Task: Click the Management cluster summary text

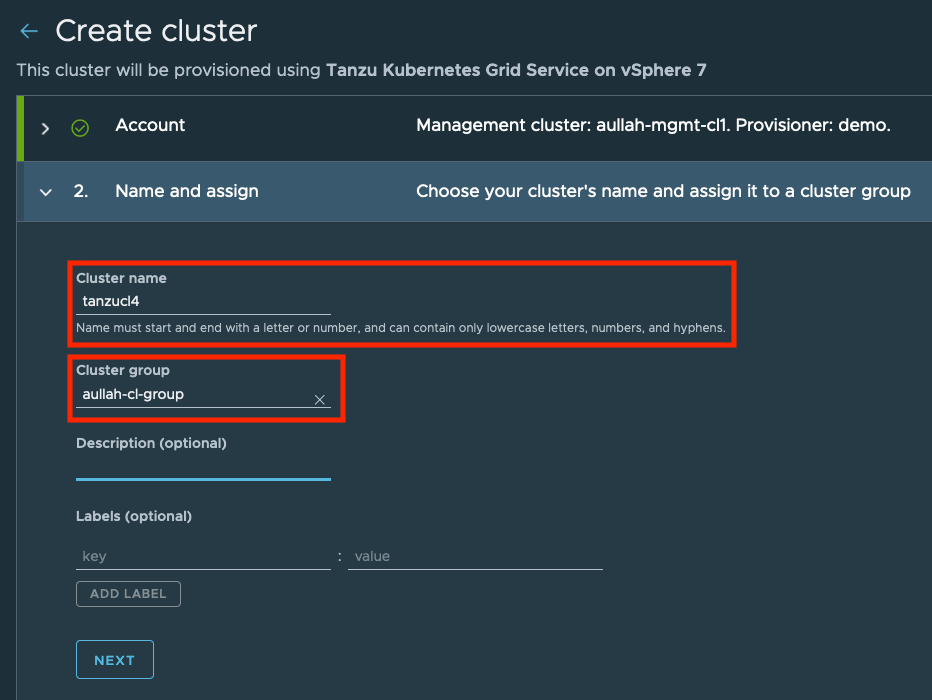Action: pyautogui.click(x=652, y=126)
